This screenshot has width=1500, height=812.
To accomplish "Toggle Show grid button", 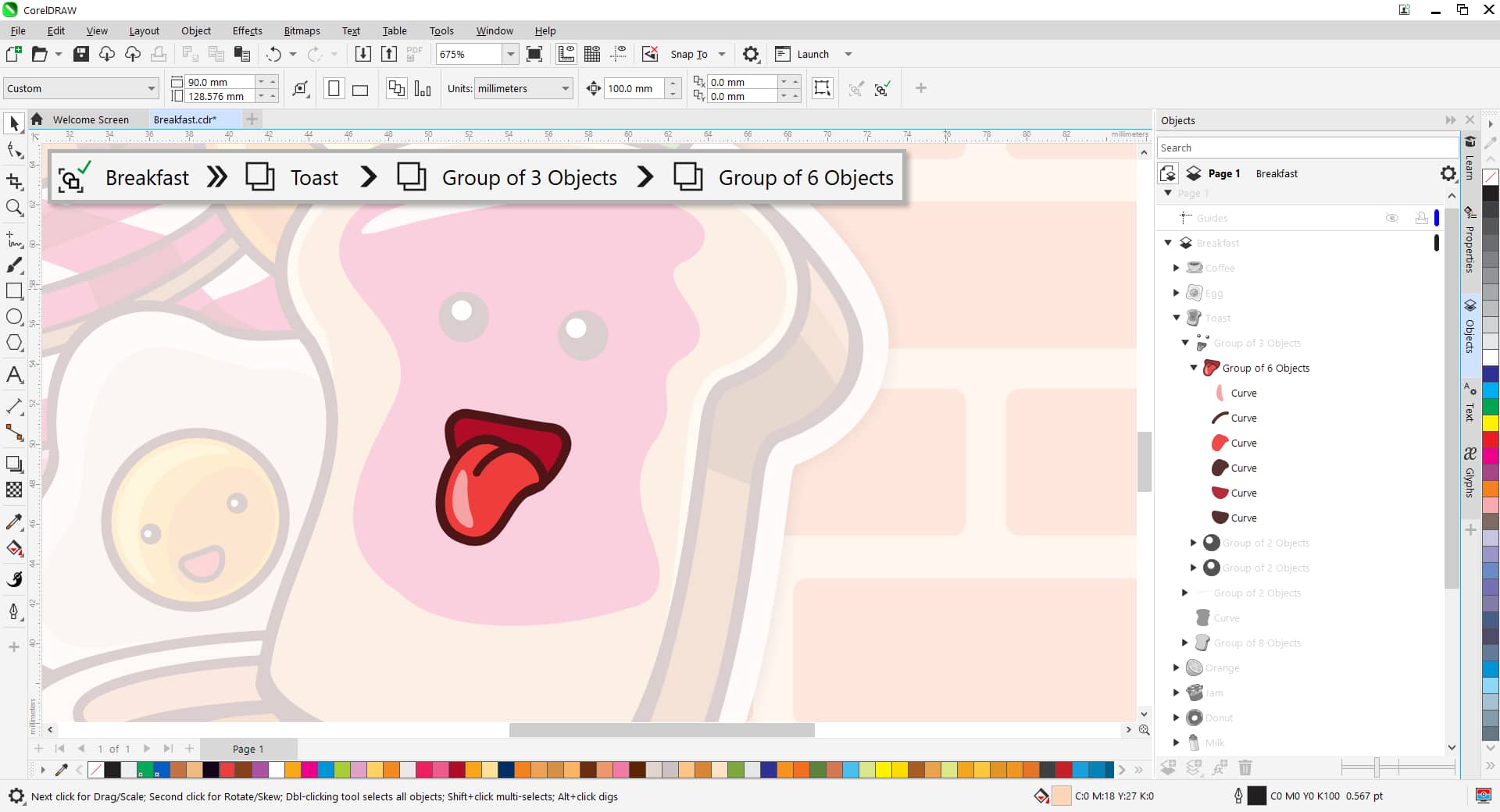I will click(x=592, y=54).
